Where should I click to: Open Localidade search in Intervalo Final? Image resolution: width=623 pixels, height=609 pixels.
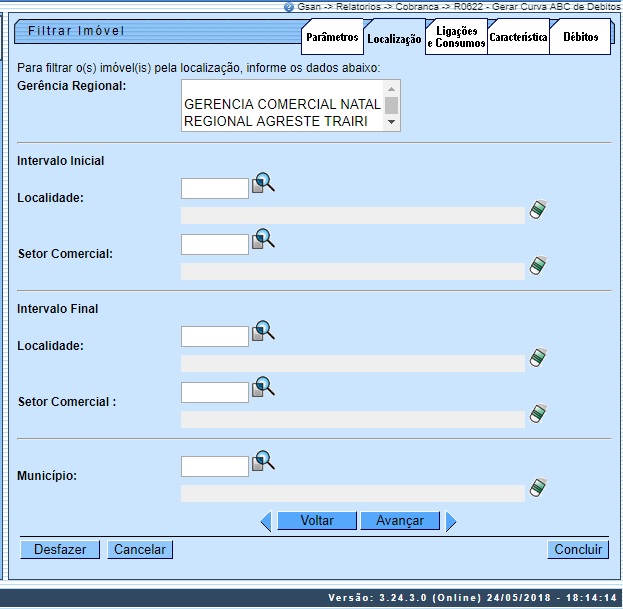click(x=263, y=331)
